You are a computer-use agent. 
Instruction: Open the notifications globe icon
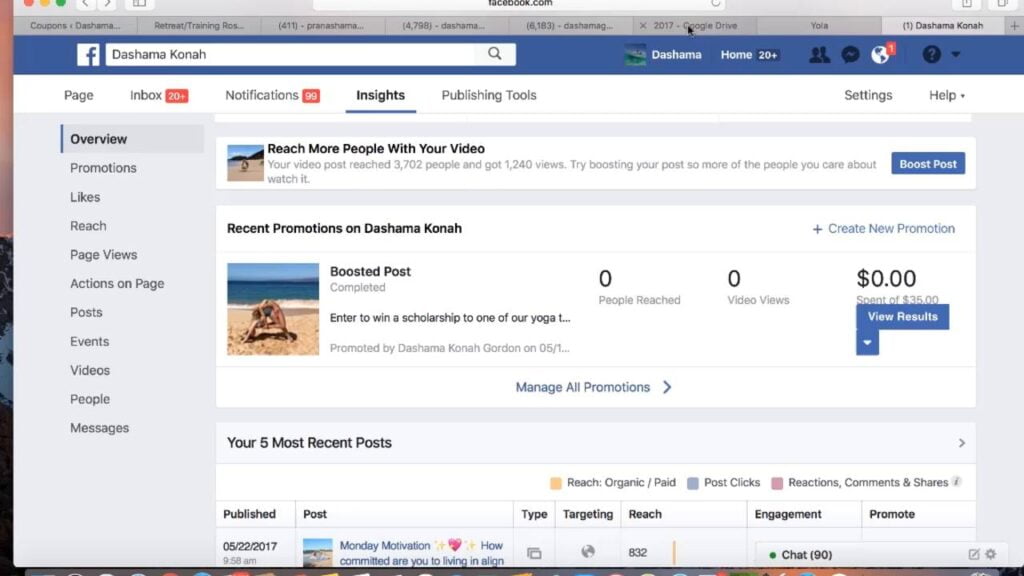tap(880, 55)
